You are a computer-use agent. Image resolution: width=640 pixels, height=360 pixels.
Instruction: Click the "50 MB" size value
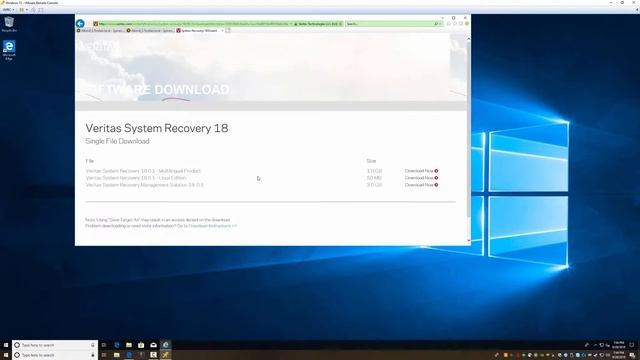[374, 178]
